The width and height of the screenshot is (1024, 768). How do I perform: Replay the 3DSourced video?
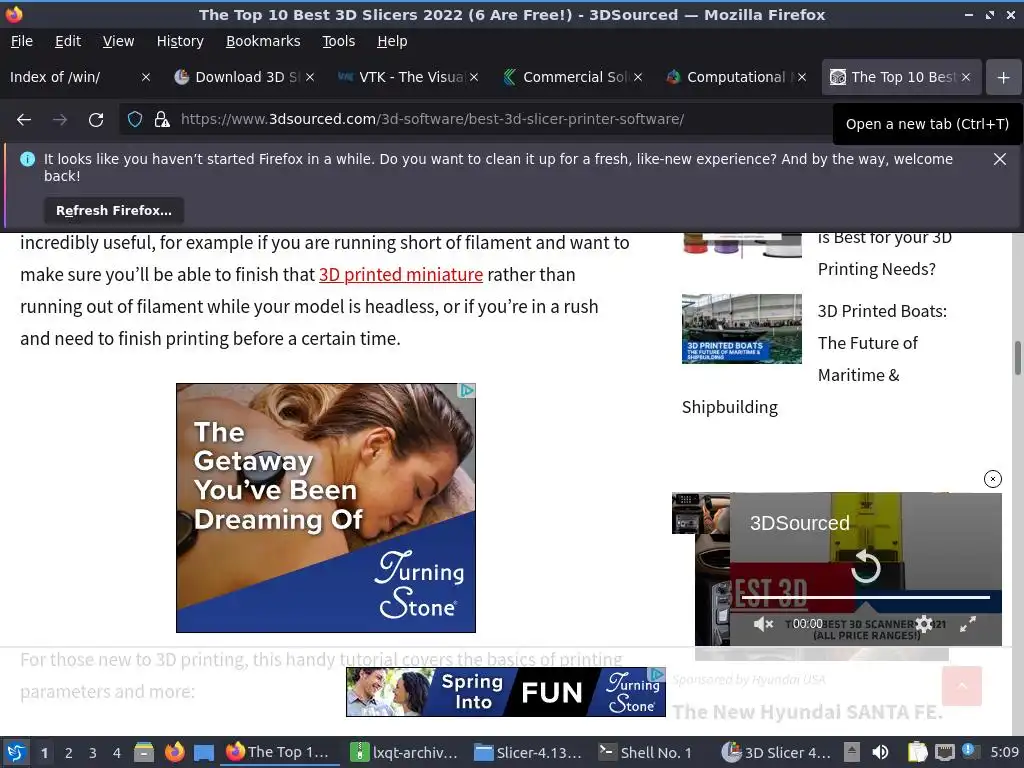(866, 566)
